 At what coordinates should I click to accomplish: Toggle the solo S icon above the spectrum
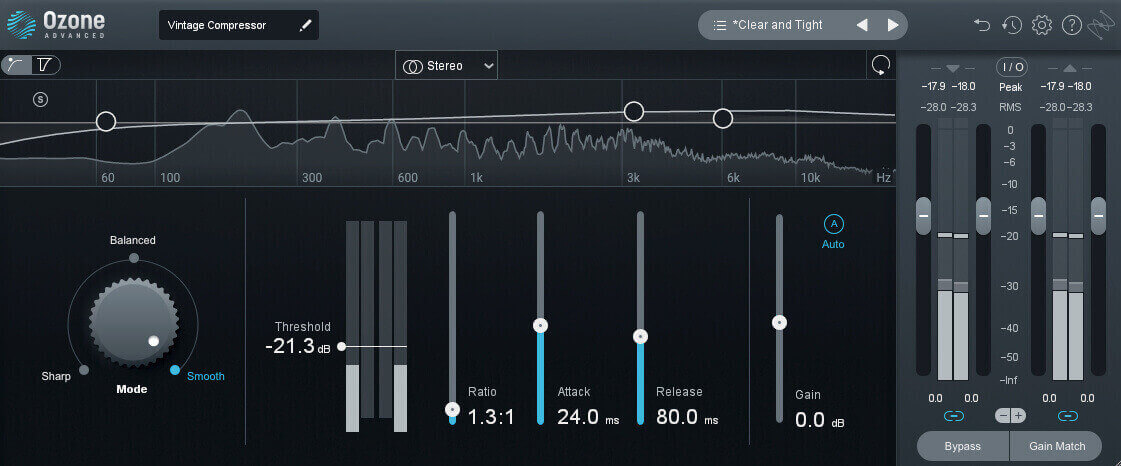41,99
